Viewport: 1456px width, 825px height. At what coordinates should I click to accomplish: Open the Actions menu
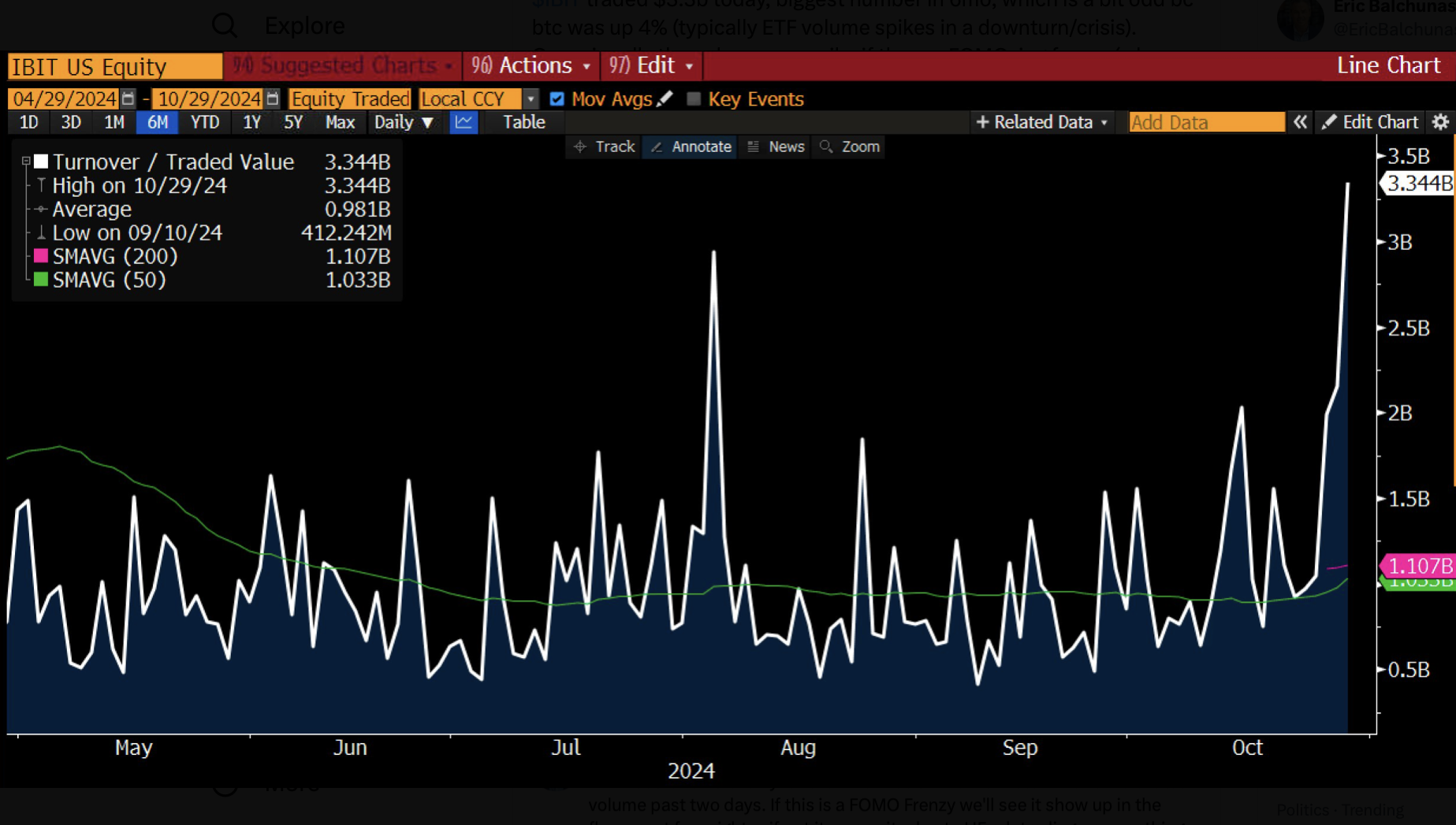point(531,65)
